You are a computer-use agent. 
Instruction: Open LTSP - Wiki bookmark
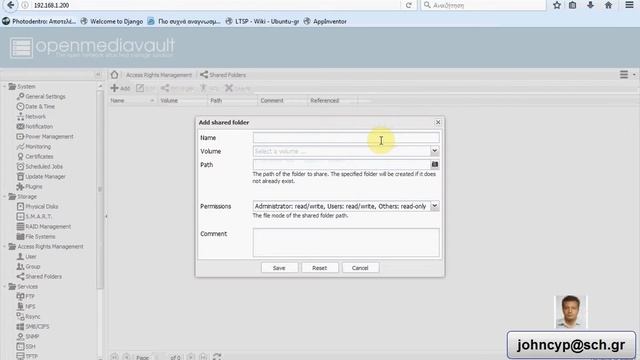click(263, 21)
